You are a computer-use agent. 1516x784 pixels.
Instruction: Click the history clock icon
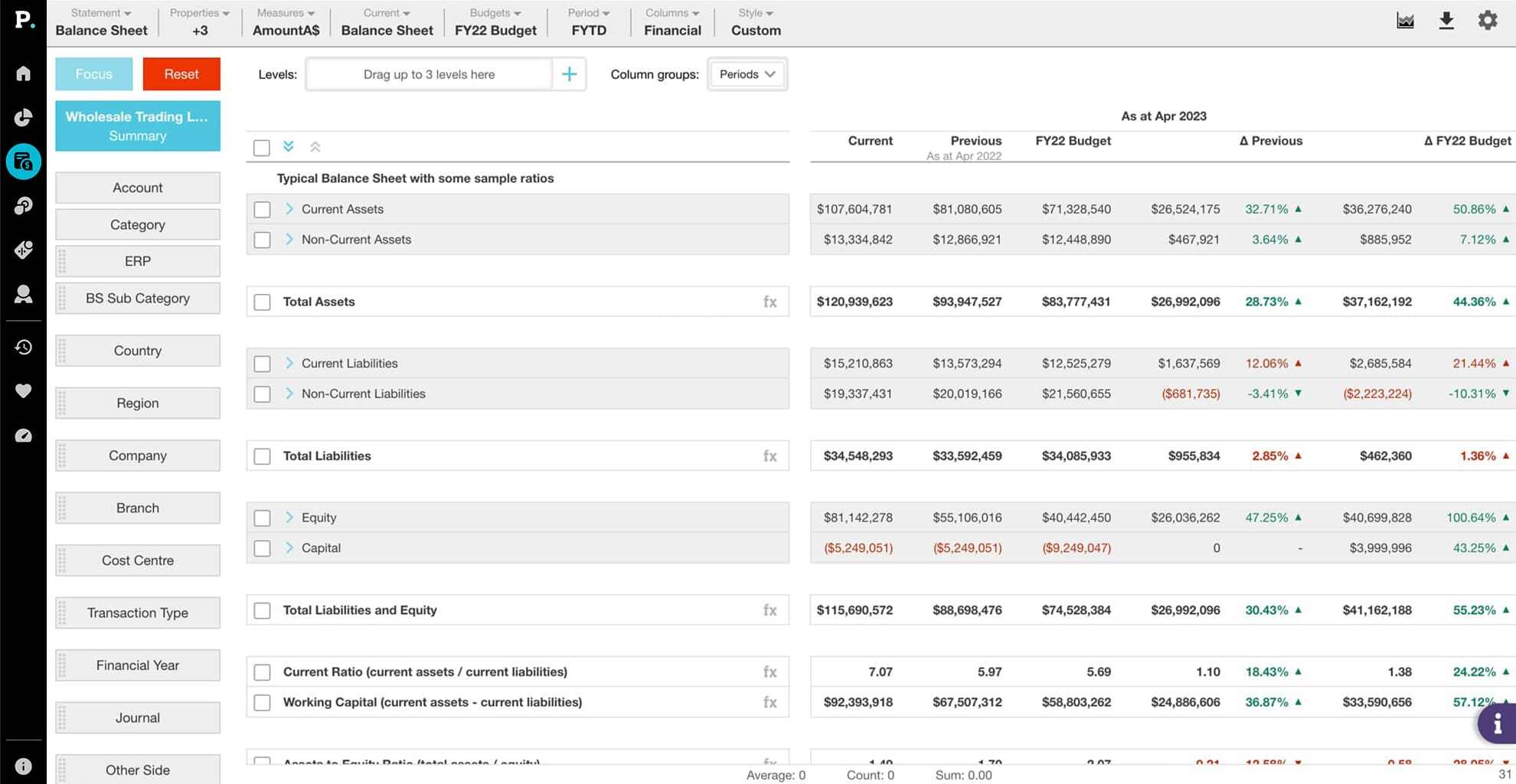(23, 347)
